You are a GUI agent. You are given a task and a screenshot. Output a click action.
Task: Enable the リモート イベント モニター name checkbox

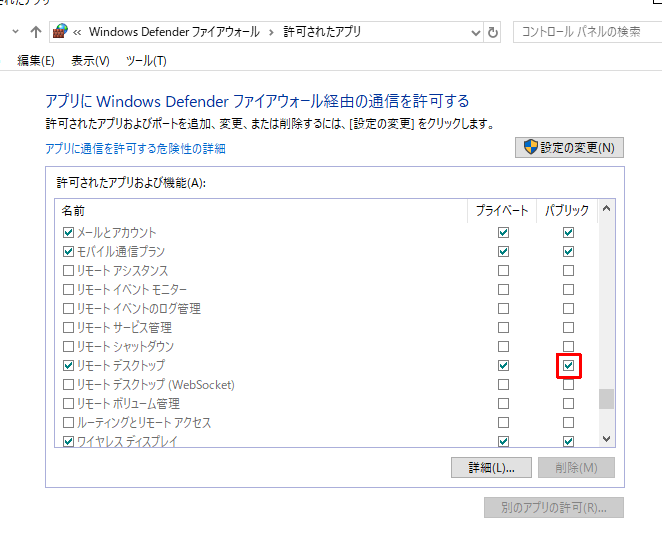pyautogui.click(x=68, y=290)
